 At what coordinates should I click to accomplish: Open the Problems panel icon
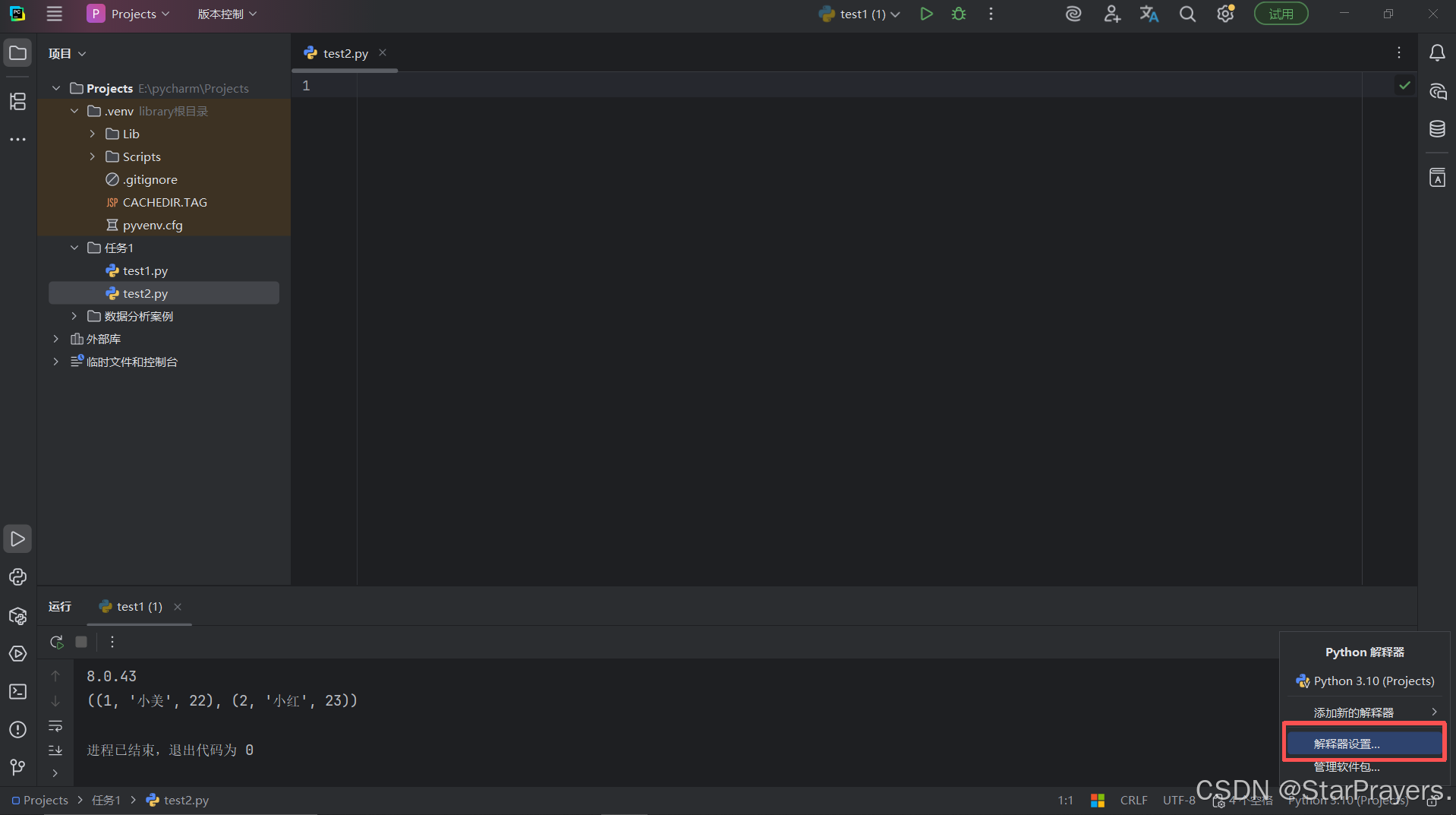17,729
